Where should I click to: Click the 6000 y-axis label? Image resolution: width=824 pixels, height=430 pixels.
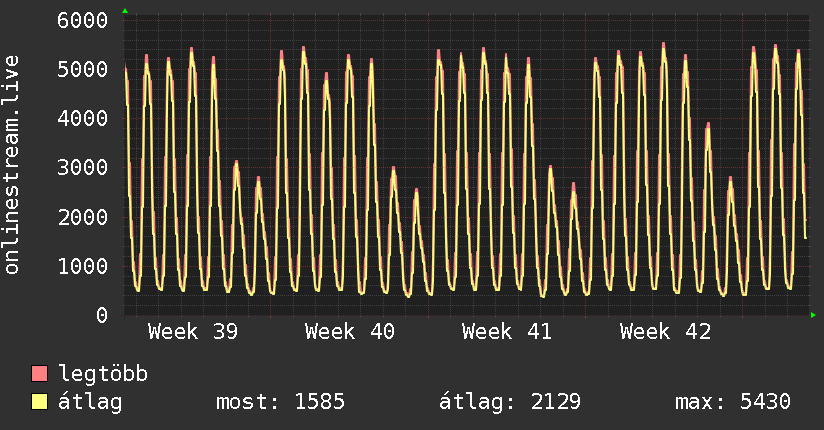[x=83, y=21]
